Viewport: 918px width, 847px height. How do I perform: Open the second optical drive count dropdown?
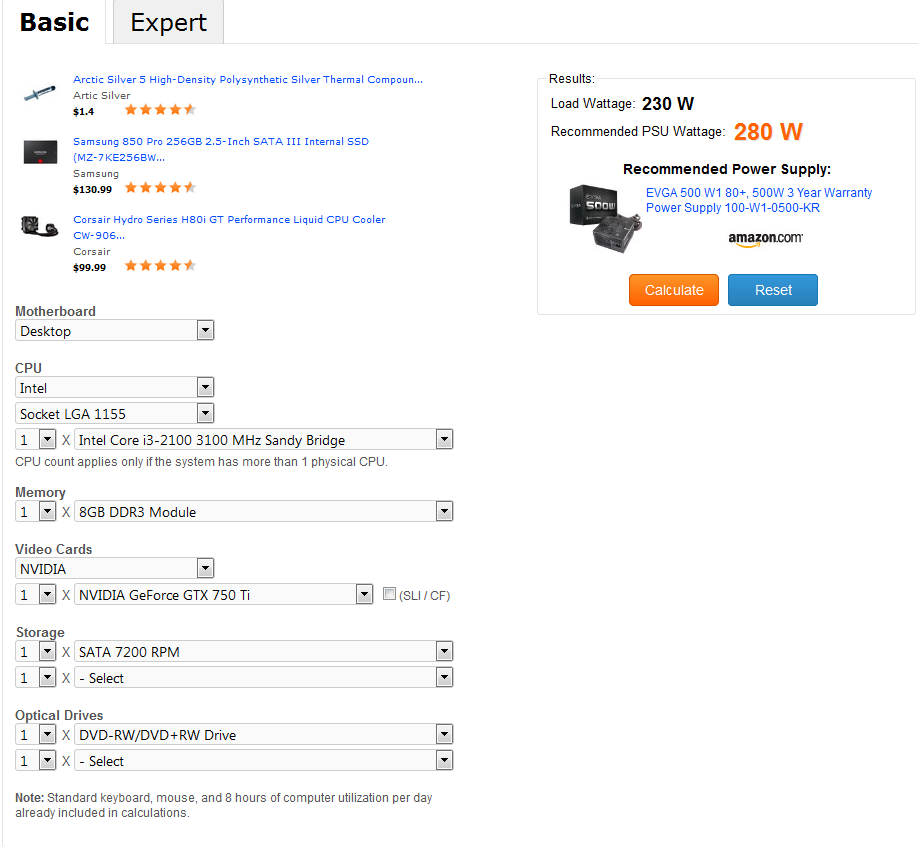pos(36,761)
